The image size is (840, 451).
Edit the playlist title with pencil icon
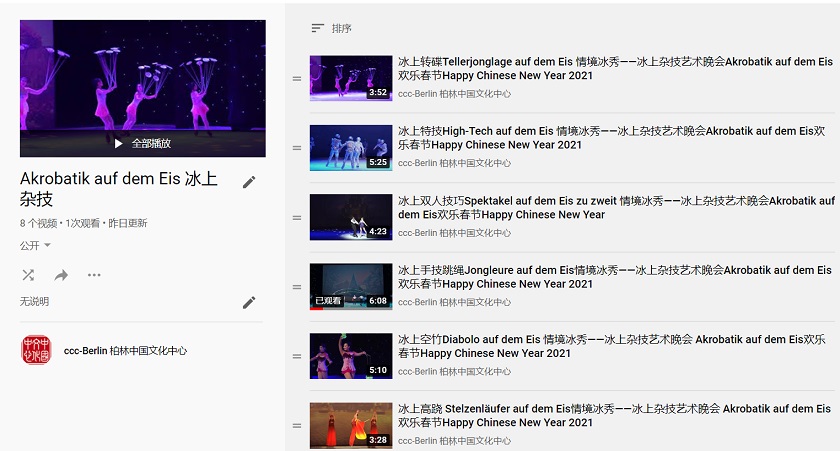click(249, 182)
